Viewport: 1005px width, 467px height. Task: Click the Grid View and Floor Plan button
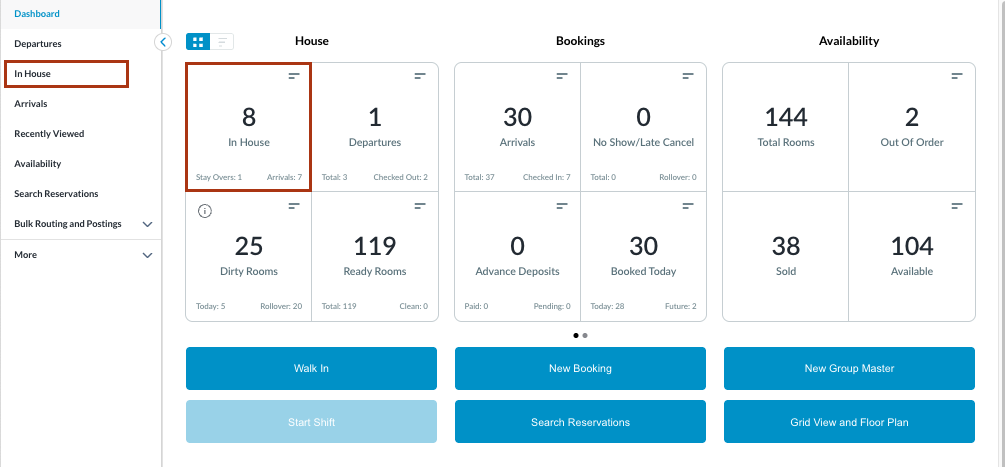click(x=849, y=422)
